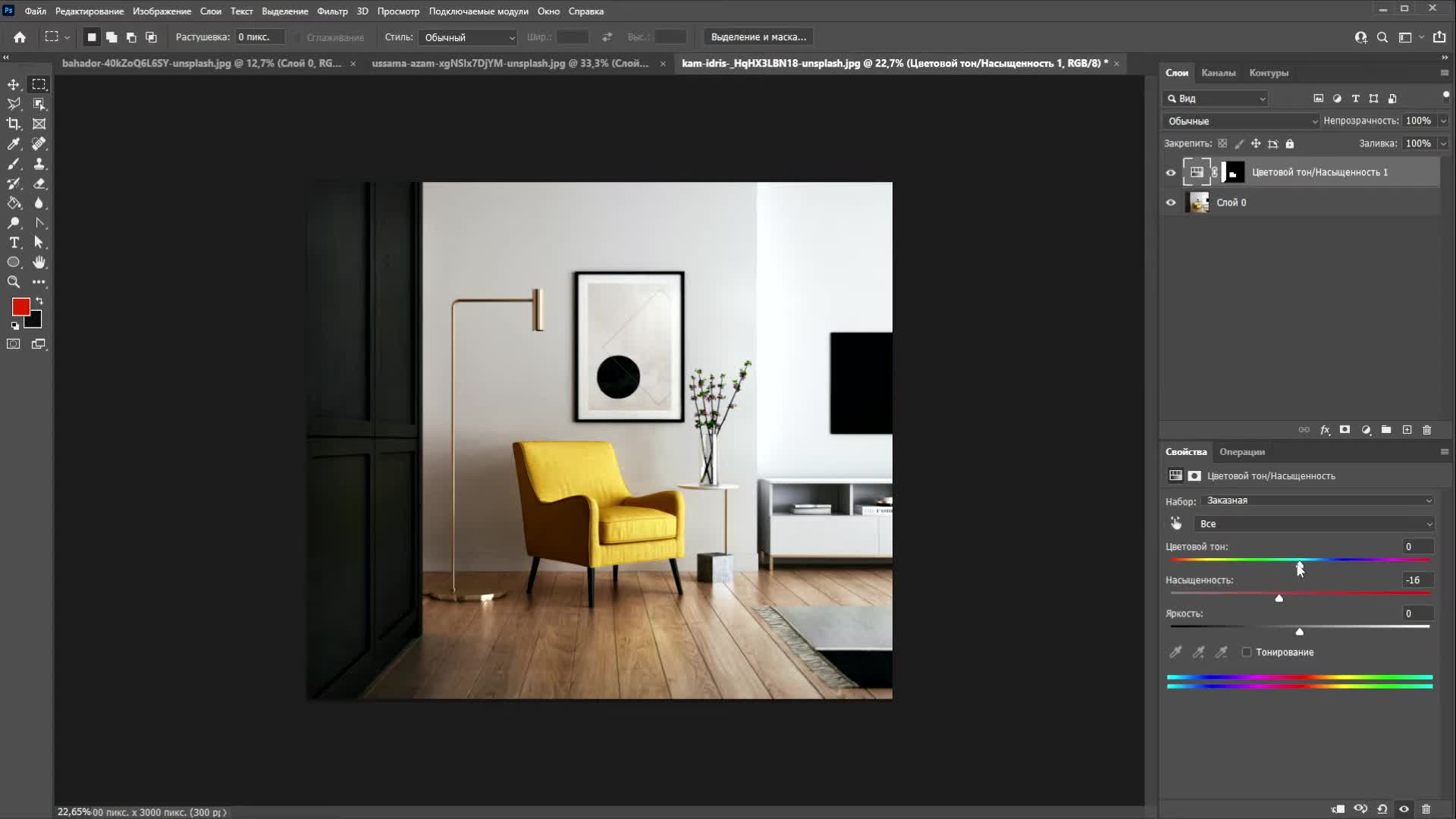Select the Zoom tool in toolbar
Screen dimensions: 1456x819
click(14, 282)
